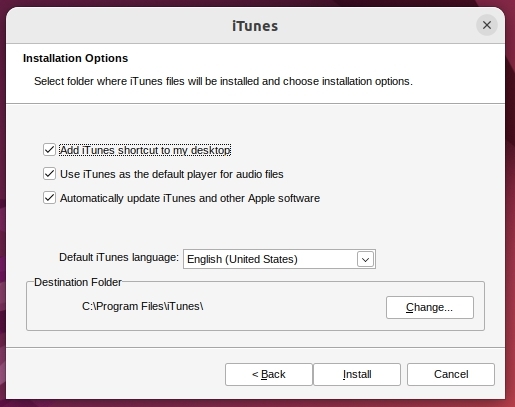Image resolution: width=515 pixels, height=407 pixels.
Task: Expand the language list using the chevron arrow
Action: (365, 259)
